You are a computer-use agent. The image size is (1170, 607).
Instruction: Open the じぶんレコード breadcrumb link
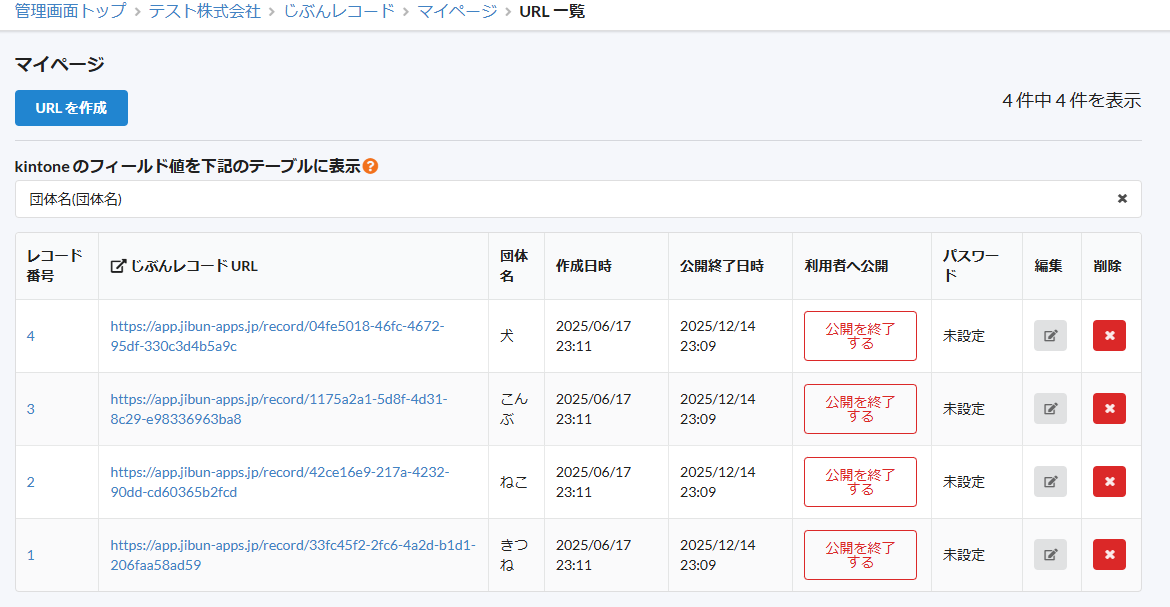coord(339,11)
